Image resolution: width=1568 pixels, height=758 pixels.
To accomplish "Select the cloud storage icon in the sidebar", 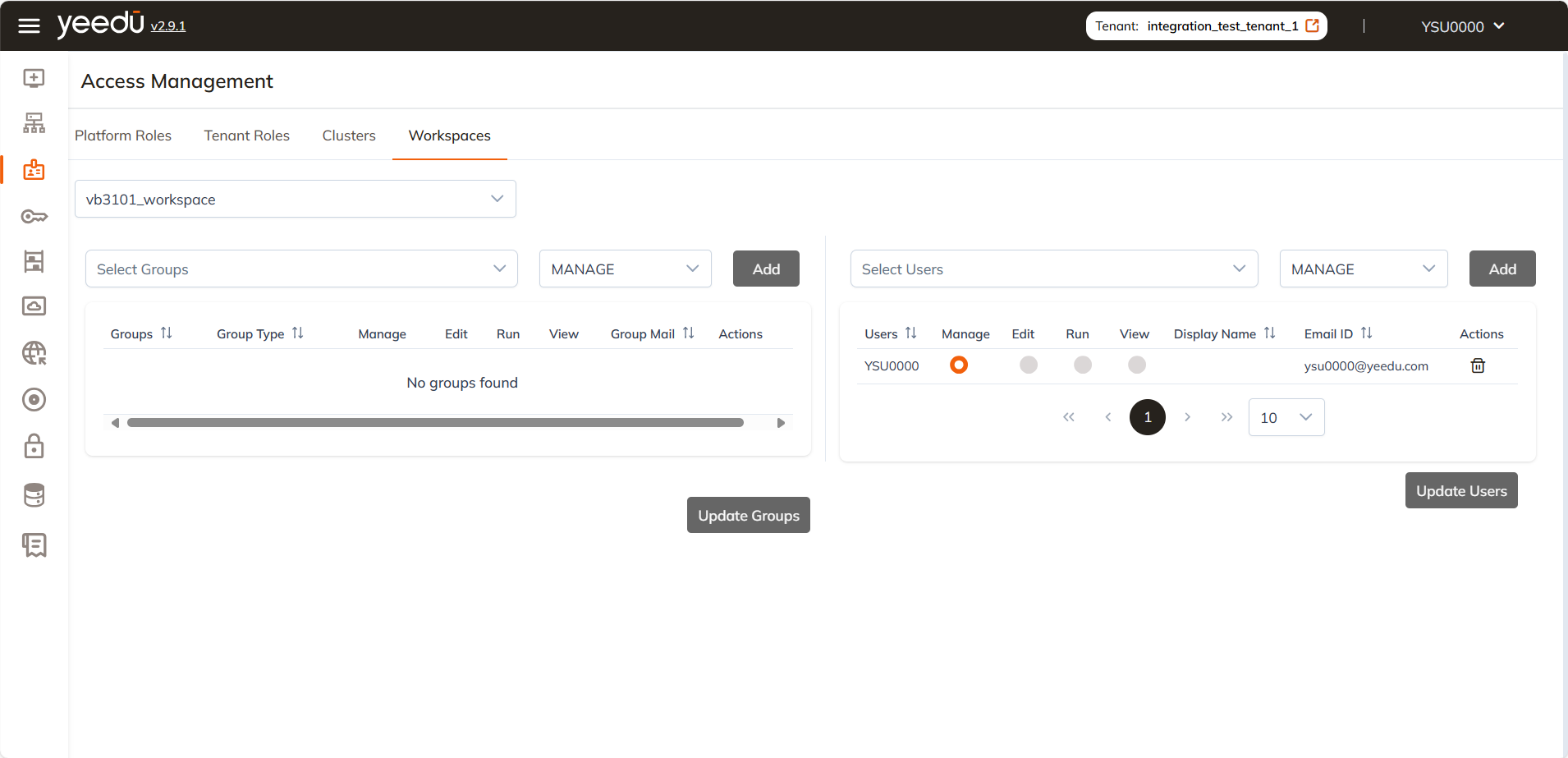I will coord(34,305).
